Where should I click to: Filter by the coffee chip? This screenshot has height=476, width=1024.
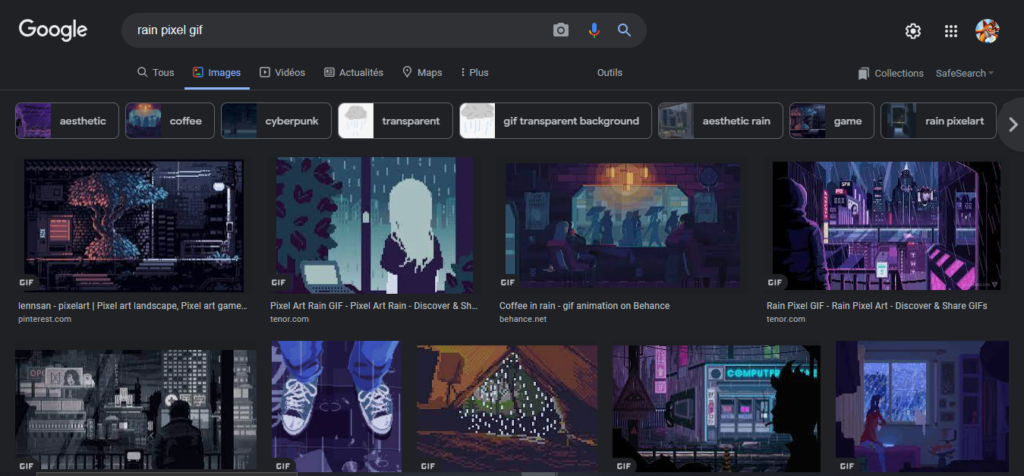(170, 121)
